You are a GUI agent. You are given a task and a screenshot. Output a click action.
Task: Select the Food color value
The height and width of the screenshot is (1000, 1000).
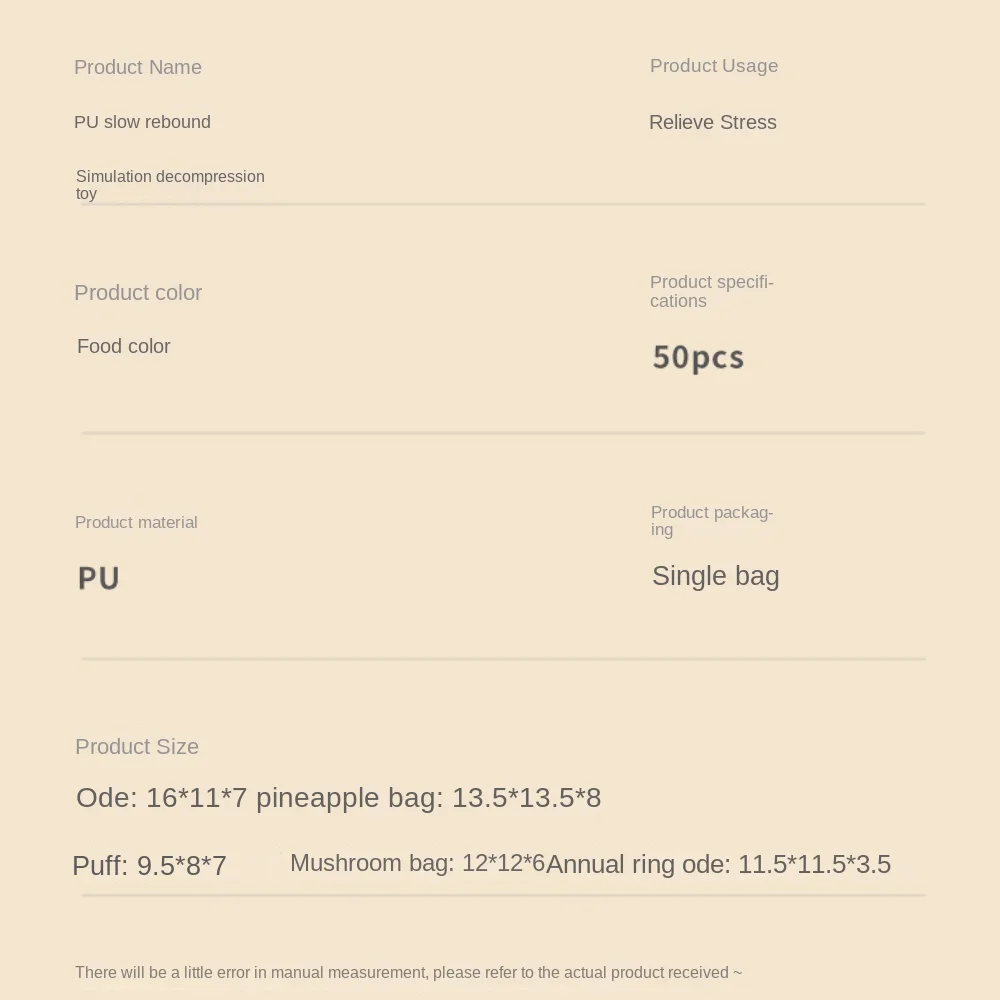[124, 346]
